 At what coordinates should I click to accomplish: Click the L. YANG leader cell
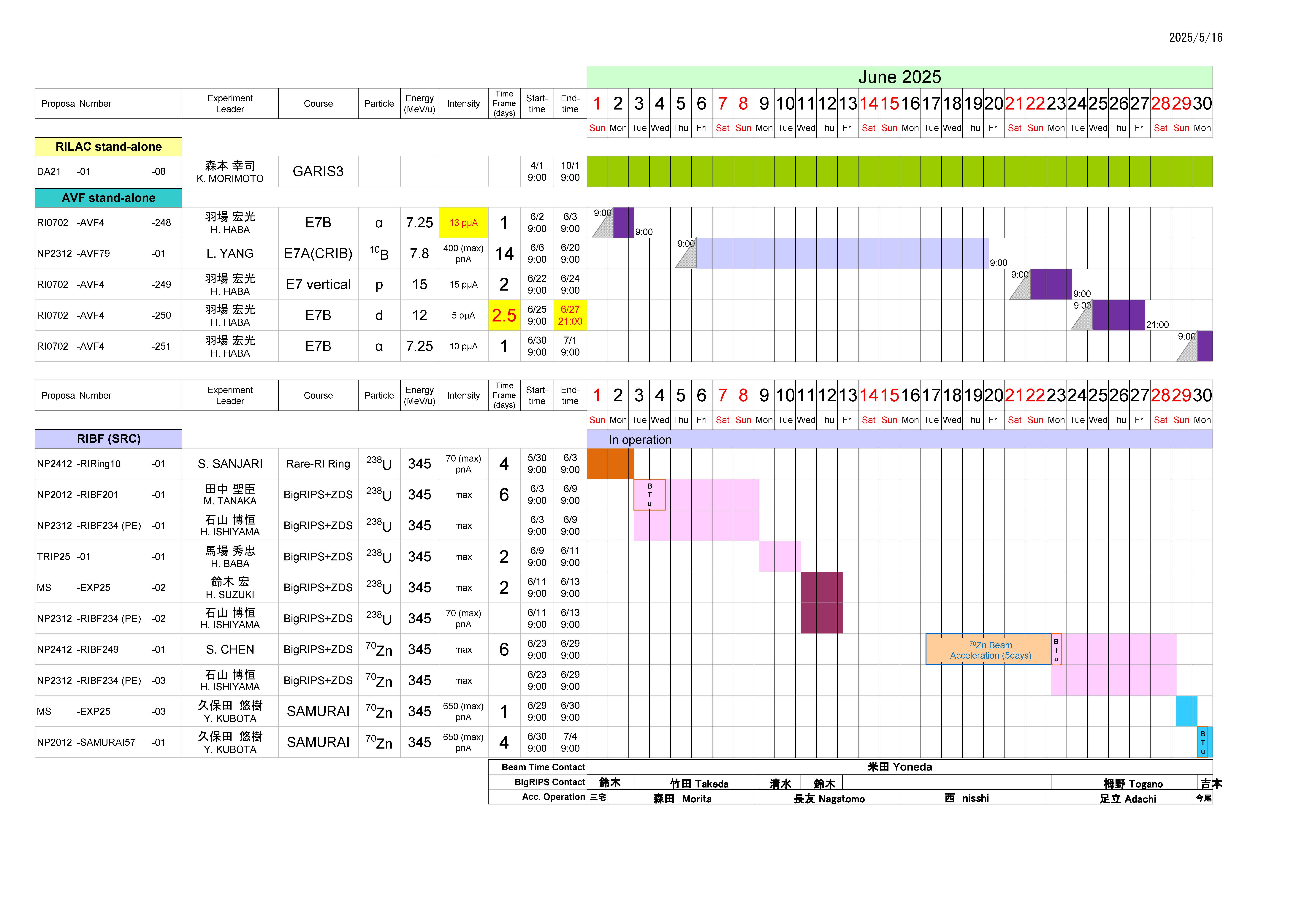coord(230,253)
